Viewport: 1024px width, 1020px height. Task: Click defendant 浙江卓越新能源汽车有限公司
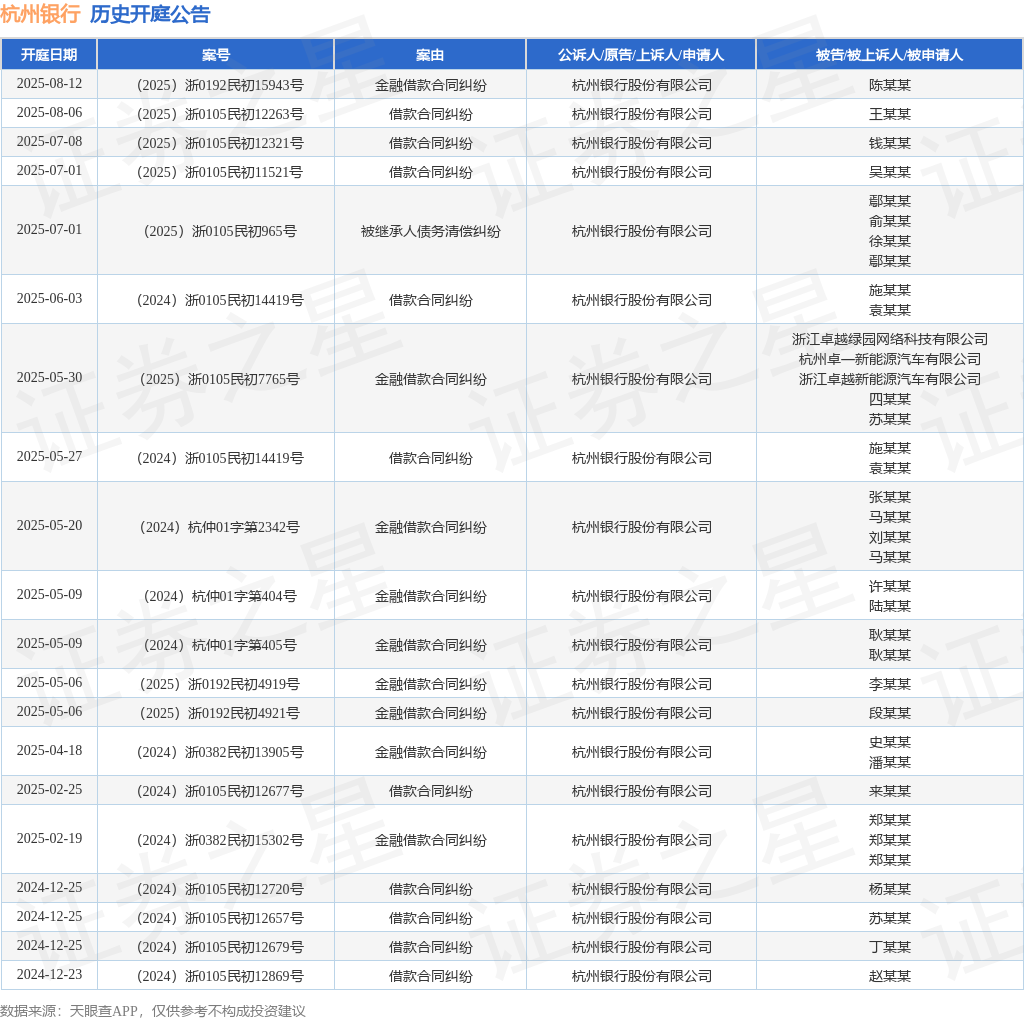[889, 379]
